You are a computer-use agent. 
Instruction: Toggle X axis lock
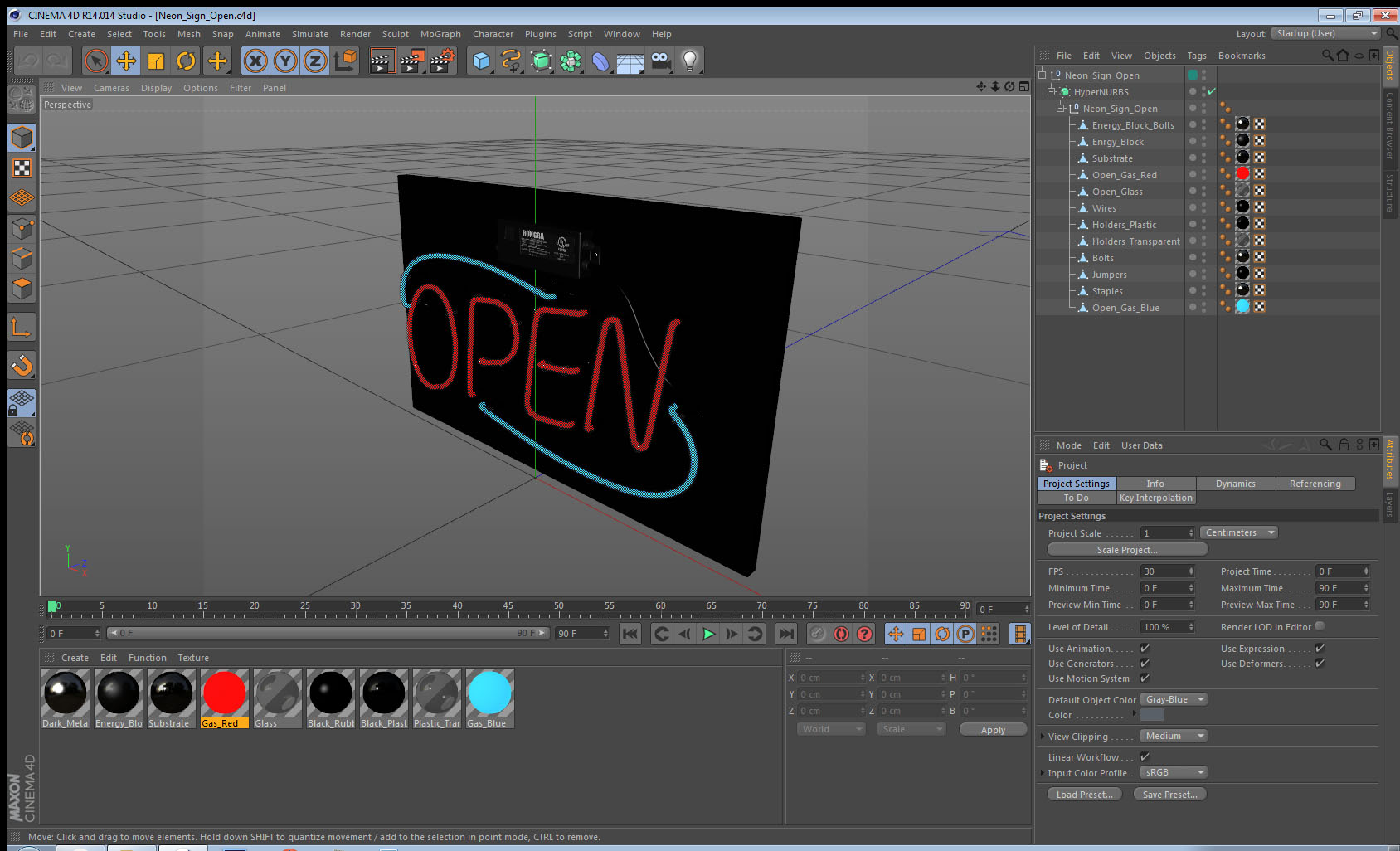click(x=255, y=61)
